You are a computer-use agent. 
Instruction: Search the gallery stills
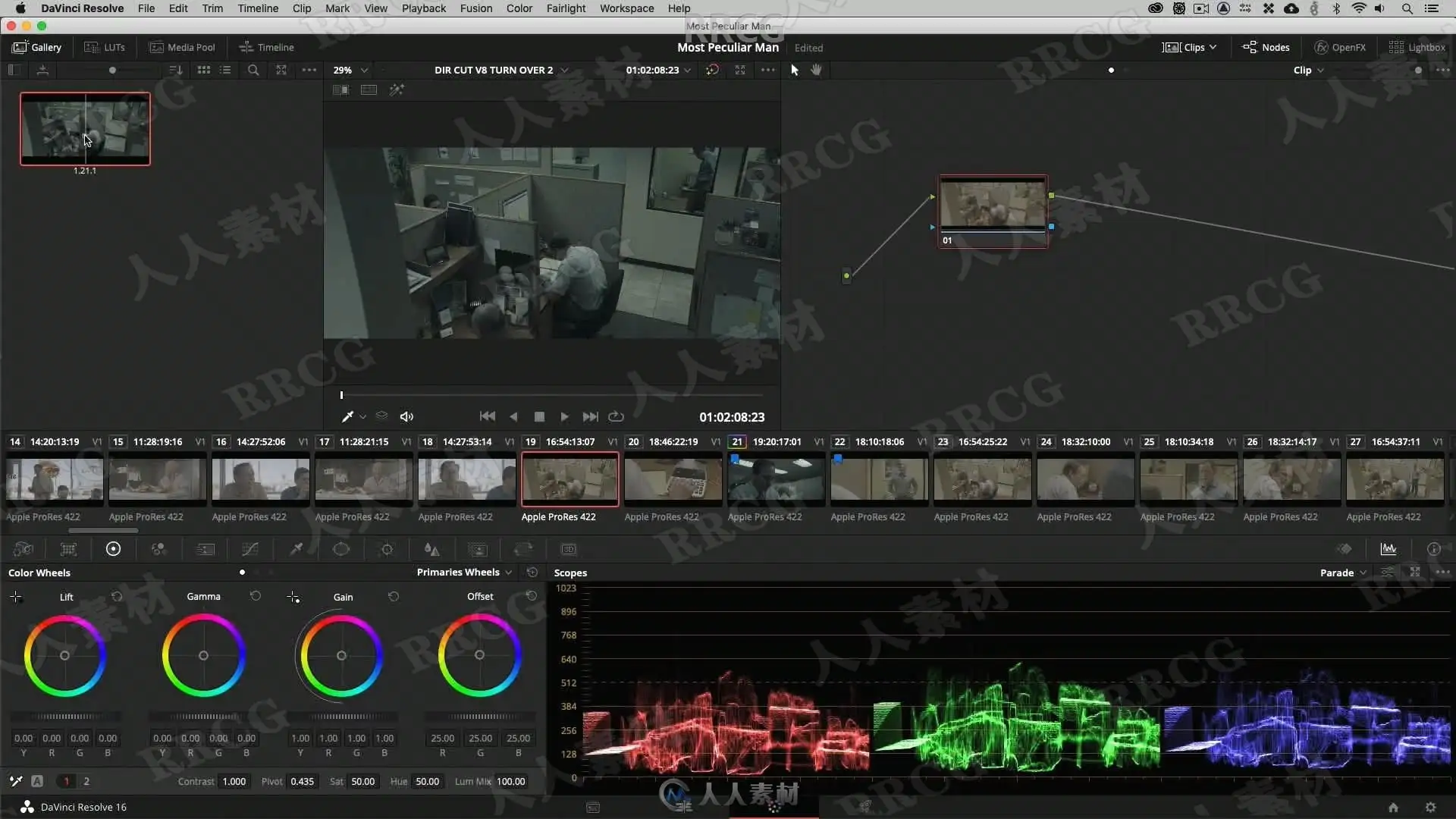pos(253,70)
